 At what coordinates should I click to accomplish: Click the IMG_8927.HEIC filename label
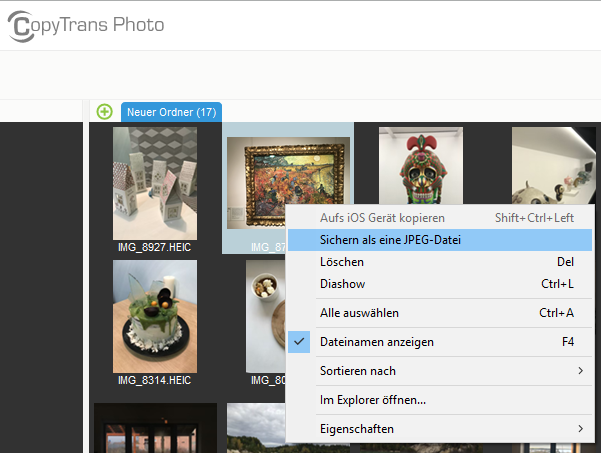point(154,247)
